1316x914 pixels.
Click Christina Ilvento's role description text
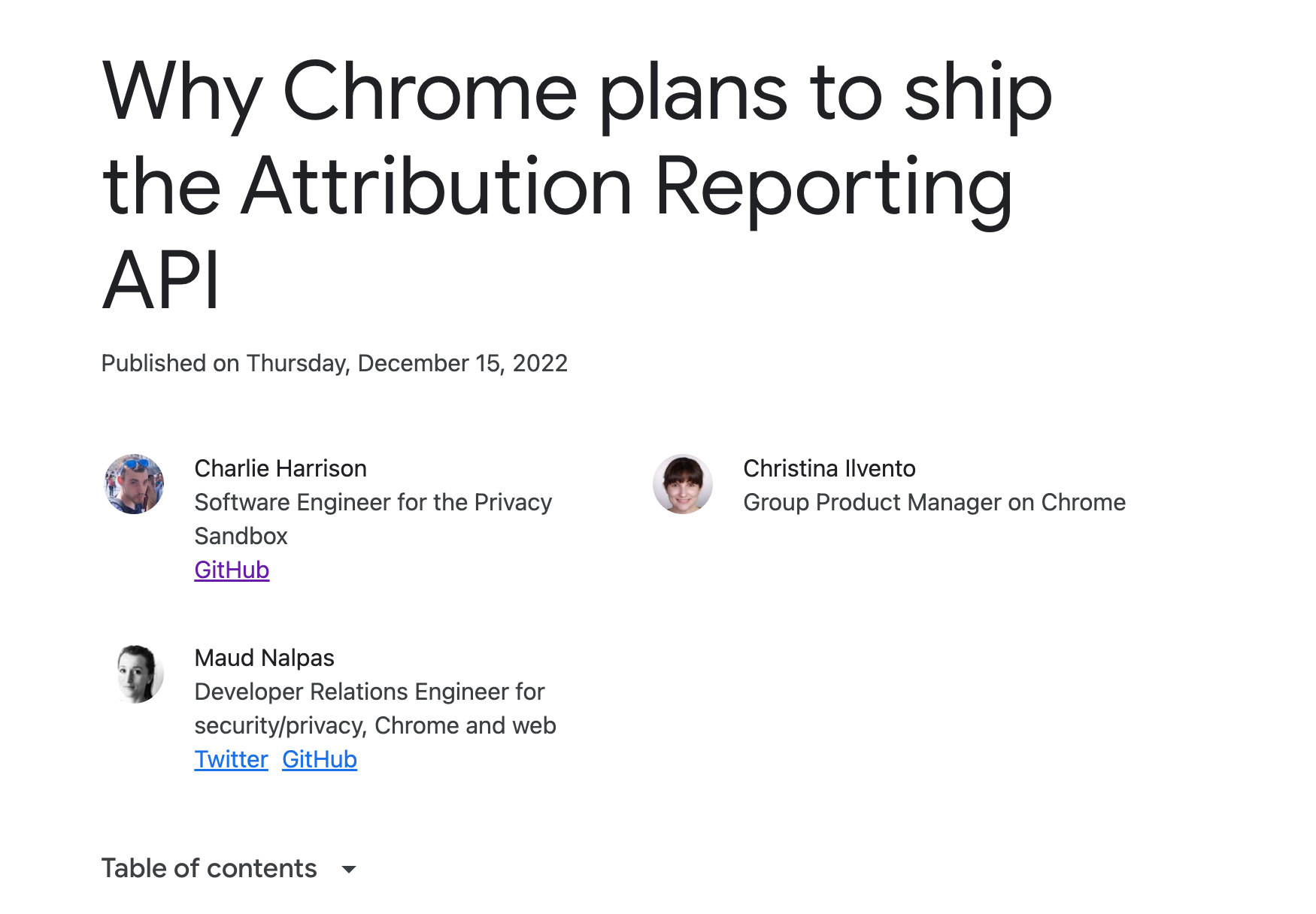(x=934, y=502)
